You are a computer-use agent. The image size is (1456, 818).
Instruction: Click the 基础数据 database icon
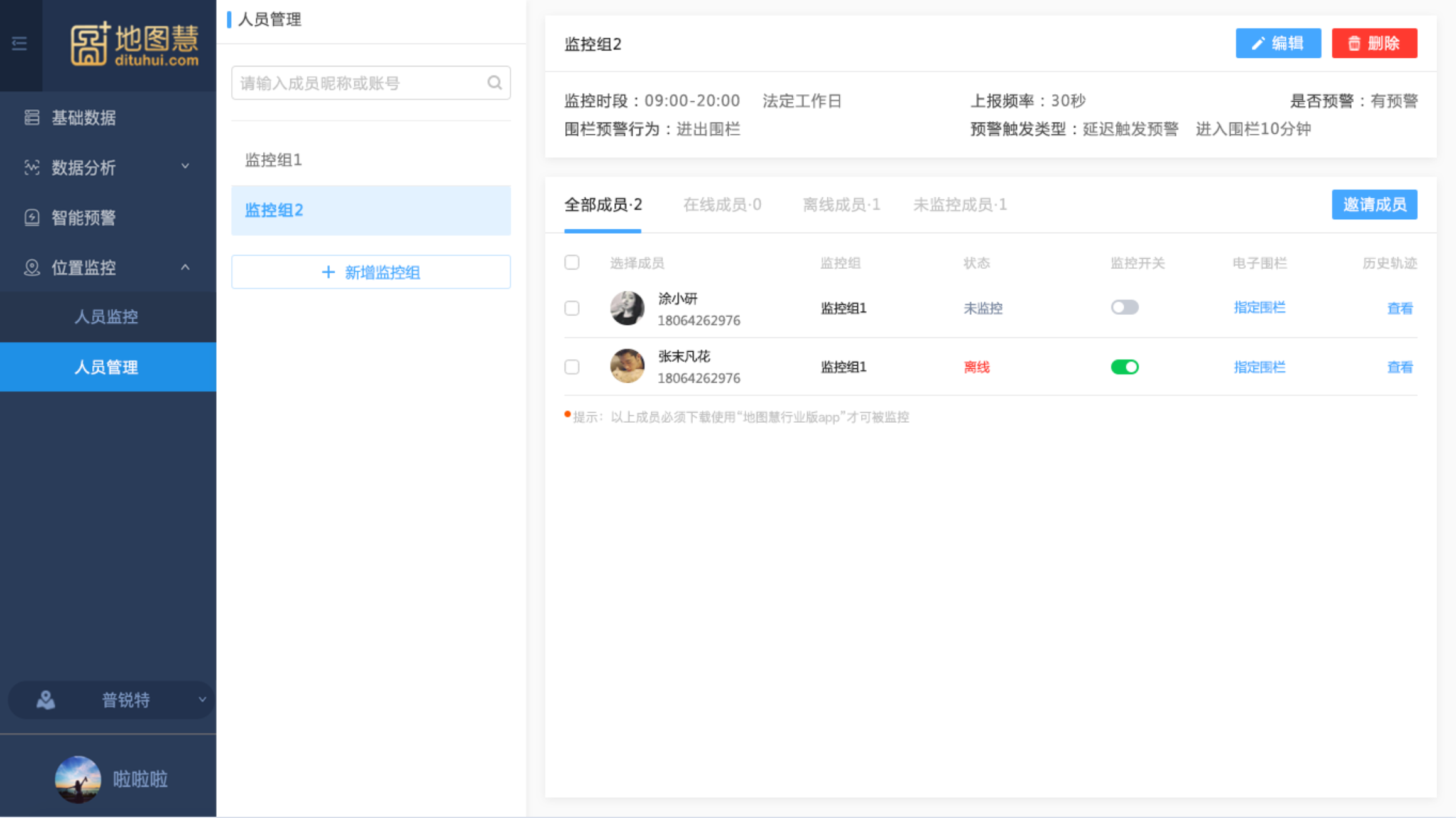pos(32,117)
